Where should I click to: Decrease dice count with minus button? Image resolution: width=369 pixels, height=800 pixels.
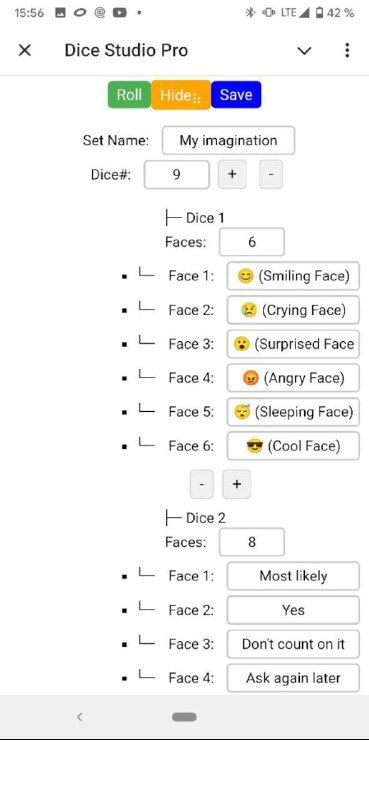pos(271,174)
